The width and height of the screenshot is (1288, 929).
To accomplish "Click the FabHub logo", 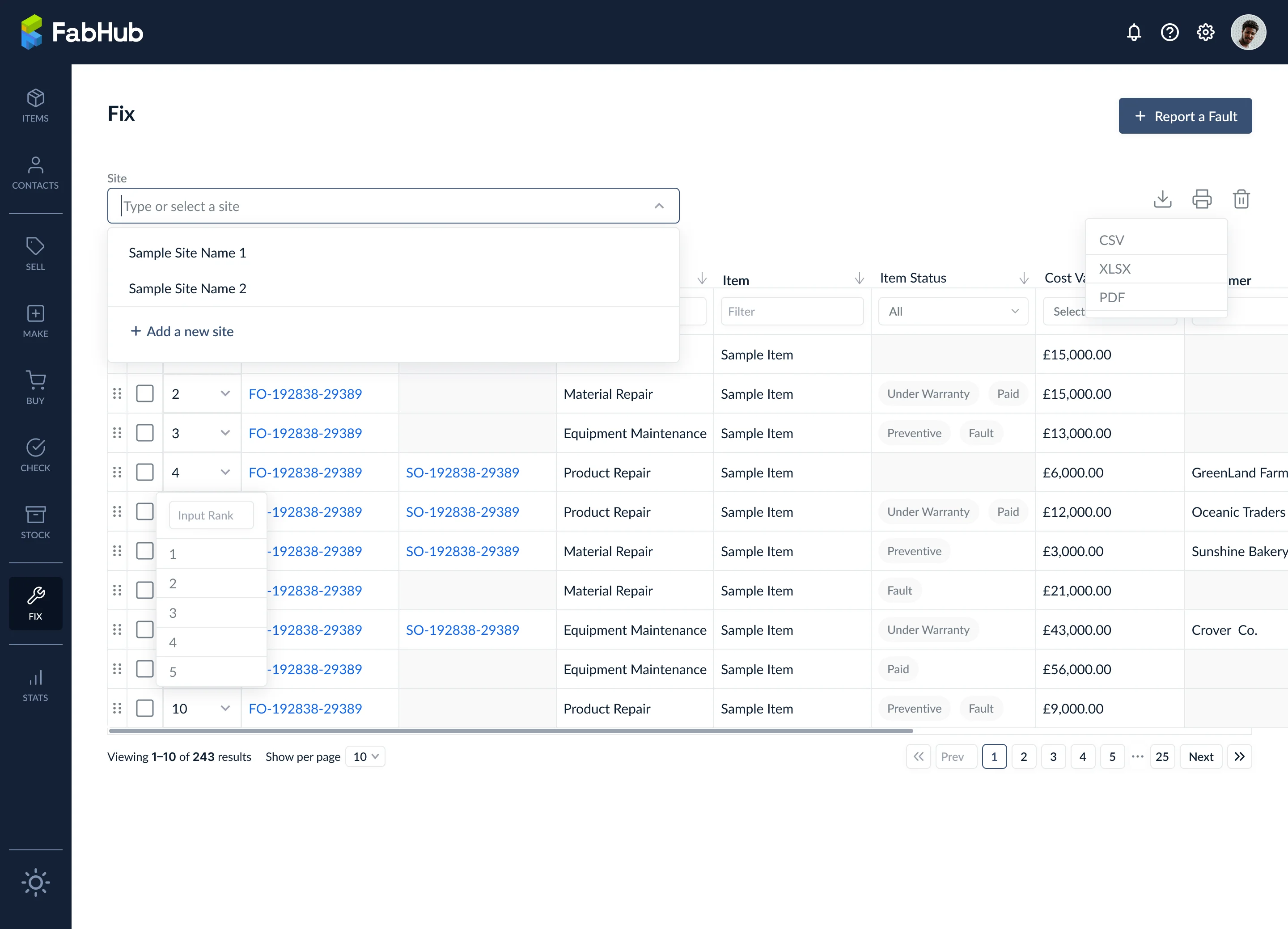I will (x=82, y=32).
